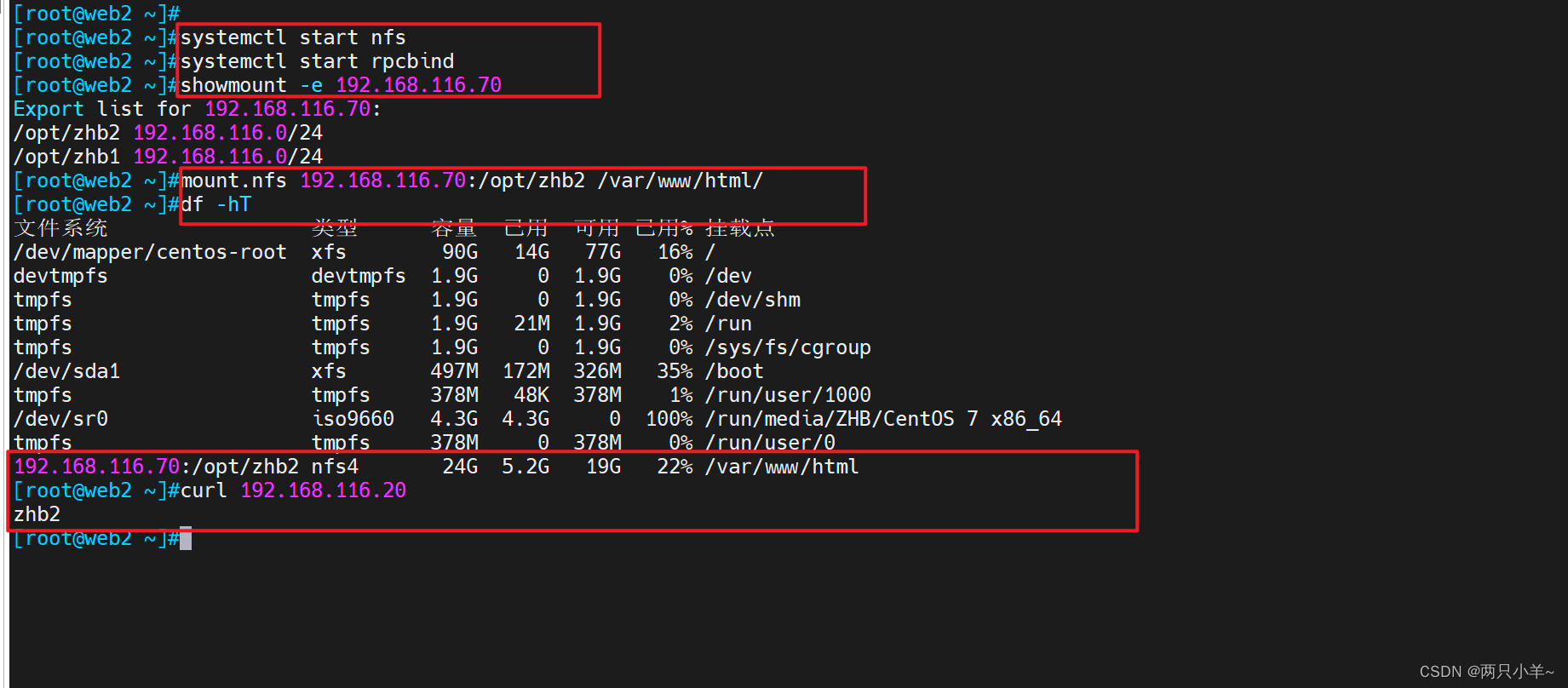Click the 'curl 192.168.116.20' command
Image resolution: width=1568 pixels, height=688 pixels.
click(x=293, y=490)
